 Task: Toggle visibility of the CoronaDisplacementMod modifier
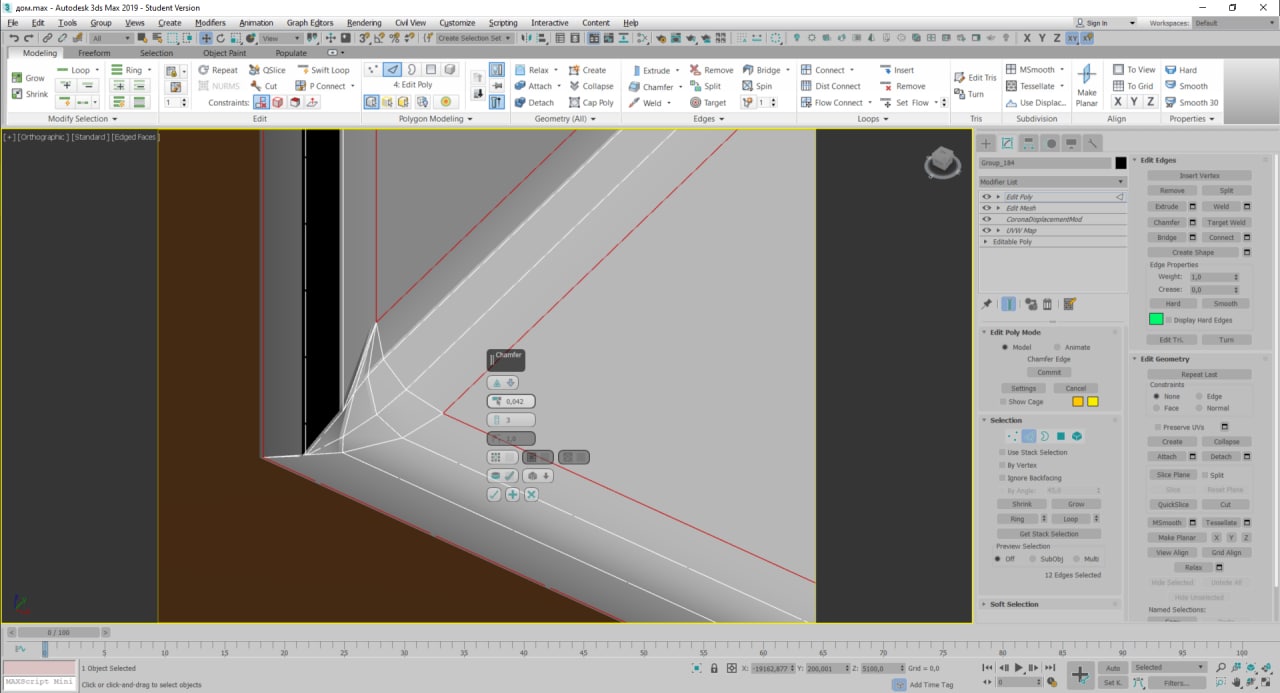[x=986, y=219]
